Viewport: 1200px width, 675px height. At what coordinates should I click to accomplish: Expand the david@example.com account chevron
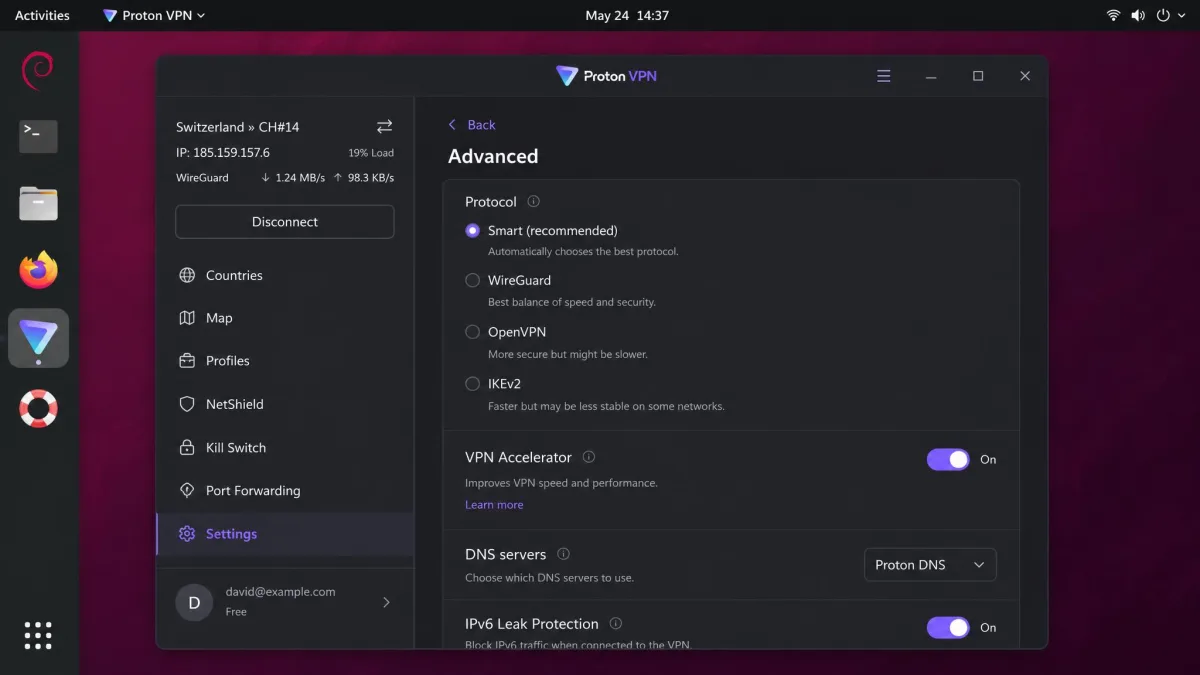point(386,602)
